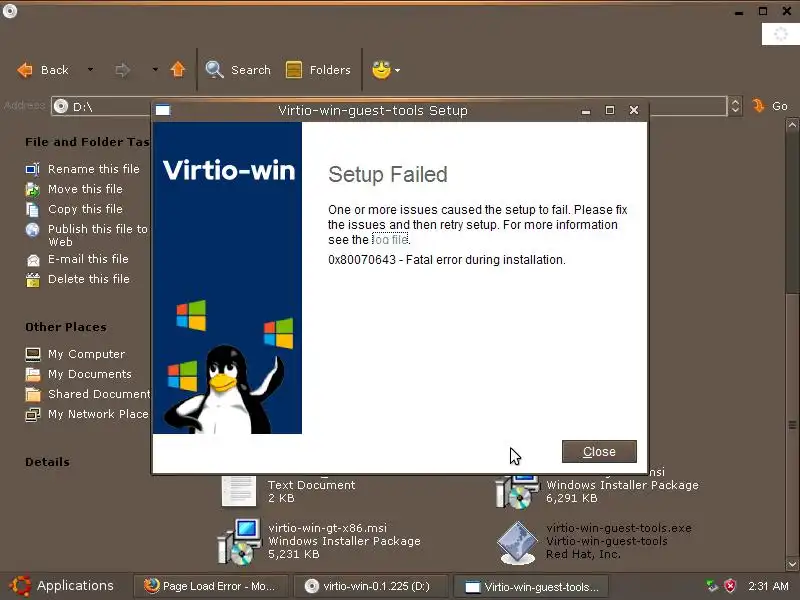
Task: Click the File and Folder Tasks header
Action: pos(87,142)
